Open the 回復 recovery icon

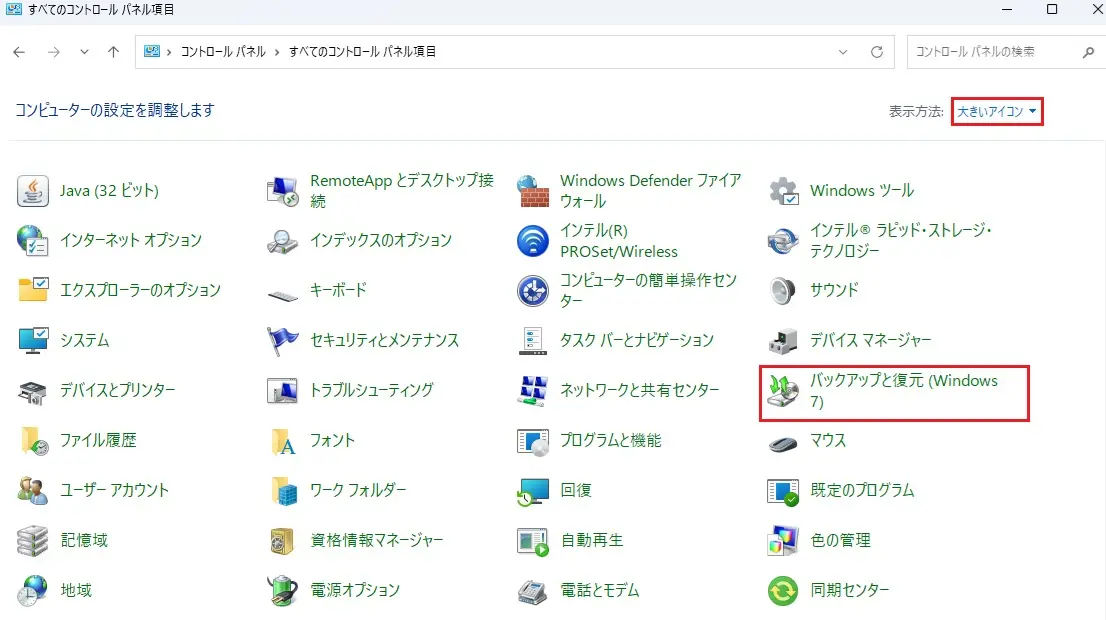533,492
